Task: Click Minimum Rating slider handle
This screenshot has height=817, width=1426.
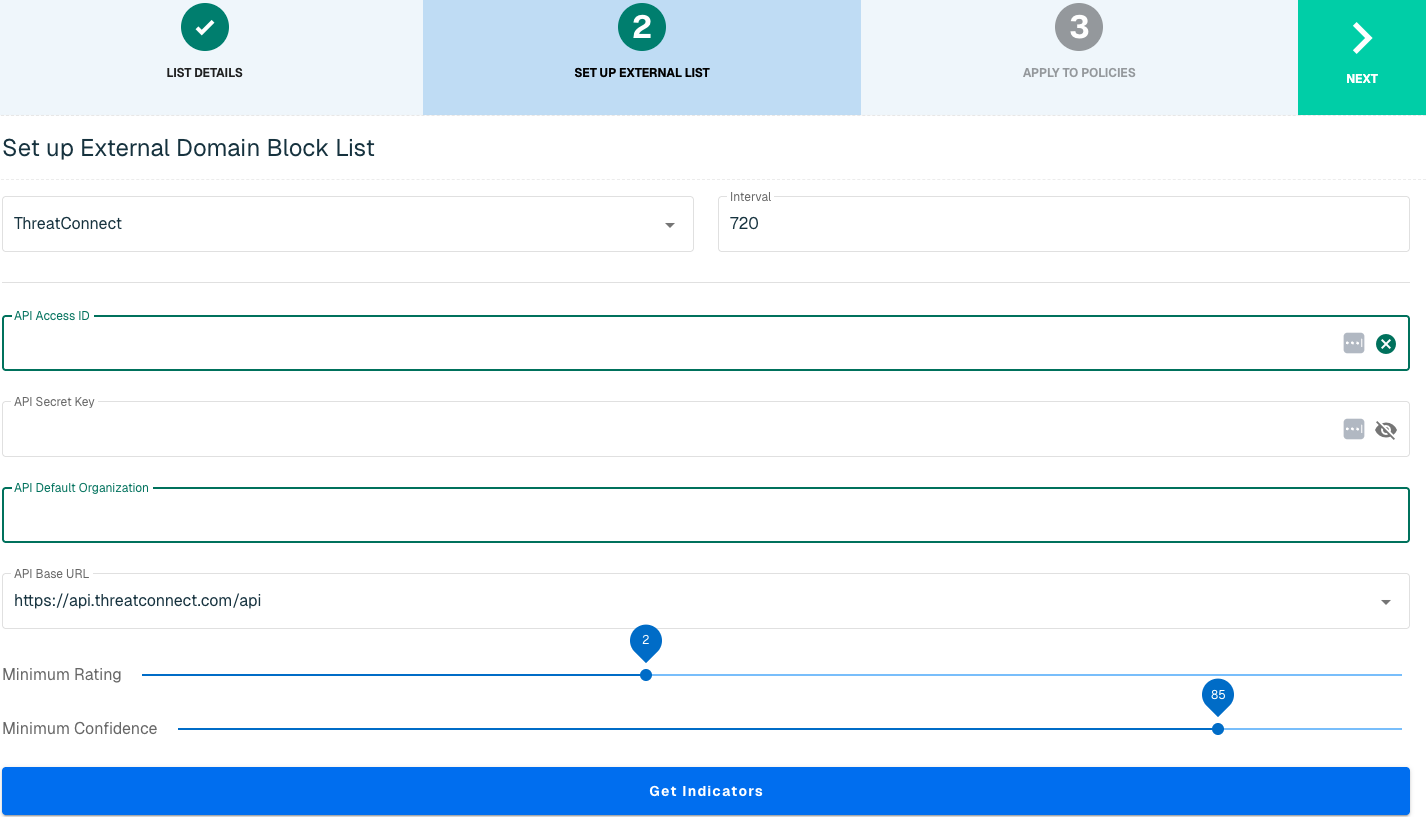Action: [x=646, y=675]
